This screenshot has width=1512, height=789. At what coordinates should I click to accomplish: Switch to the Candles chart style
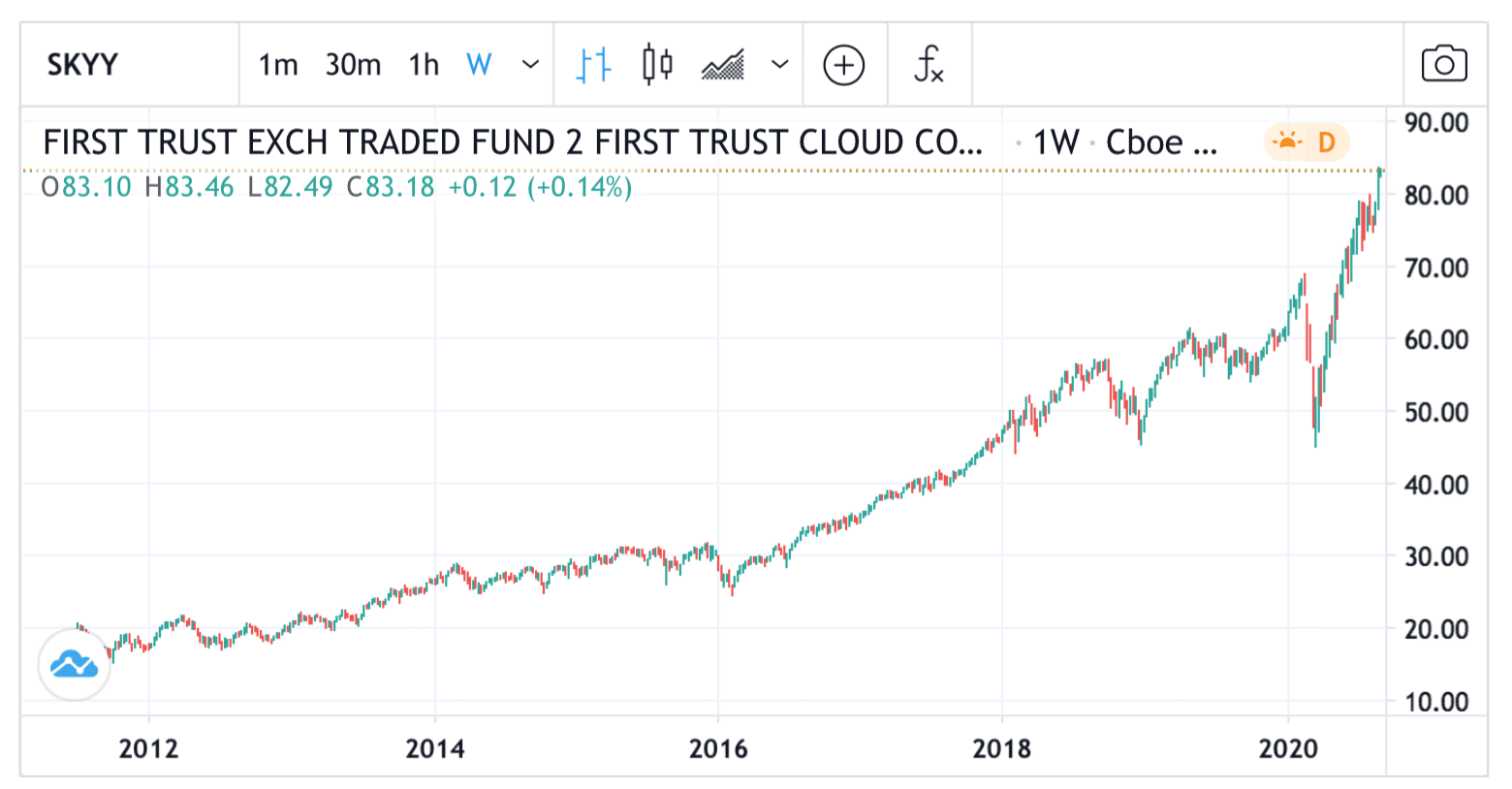pyautogui.click(x=657, y=65)
